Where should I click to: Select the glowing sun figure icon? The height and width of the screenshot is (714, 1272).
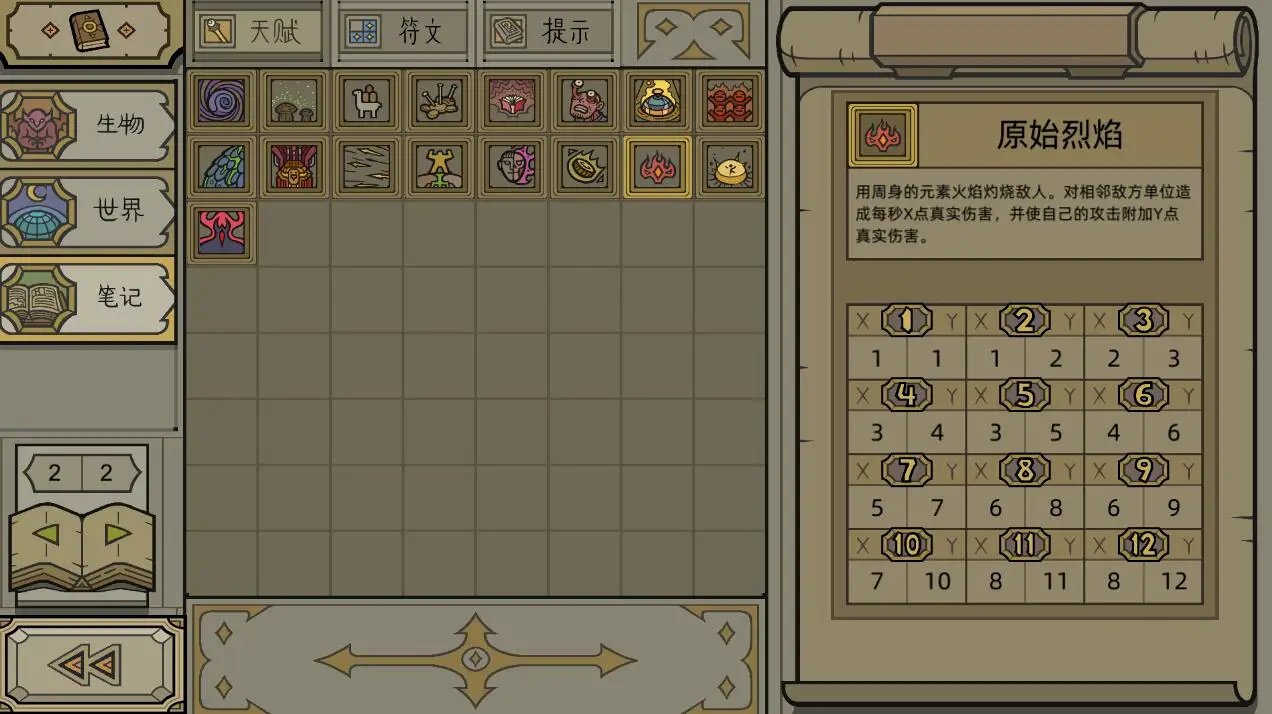730,167
